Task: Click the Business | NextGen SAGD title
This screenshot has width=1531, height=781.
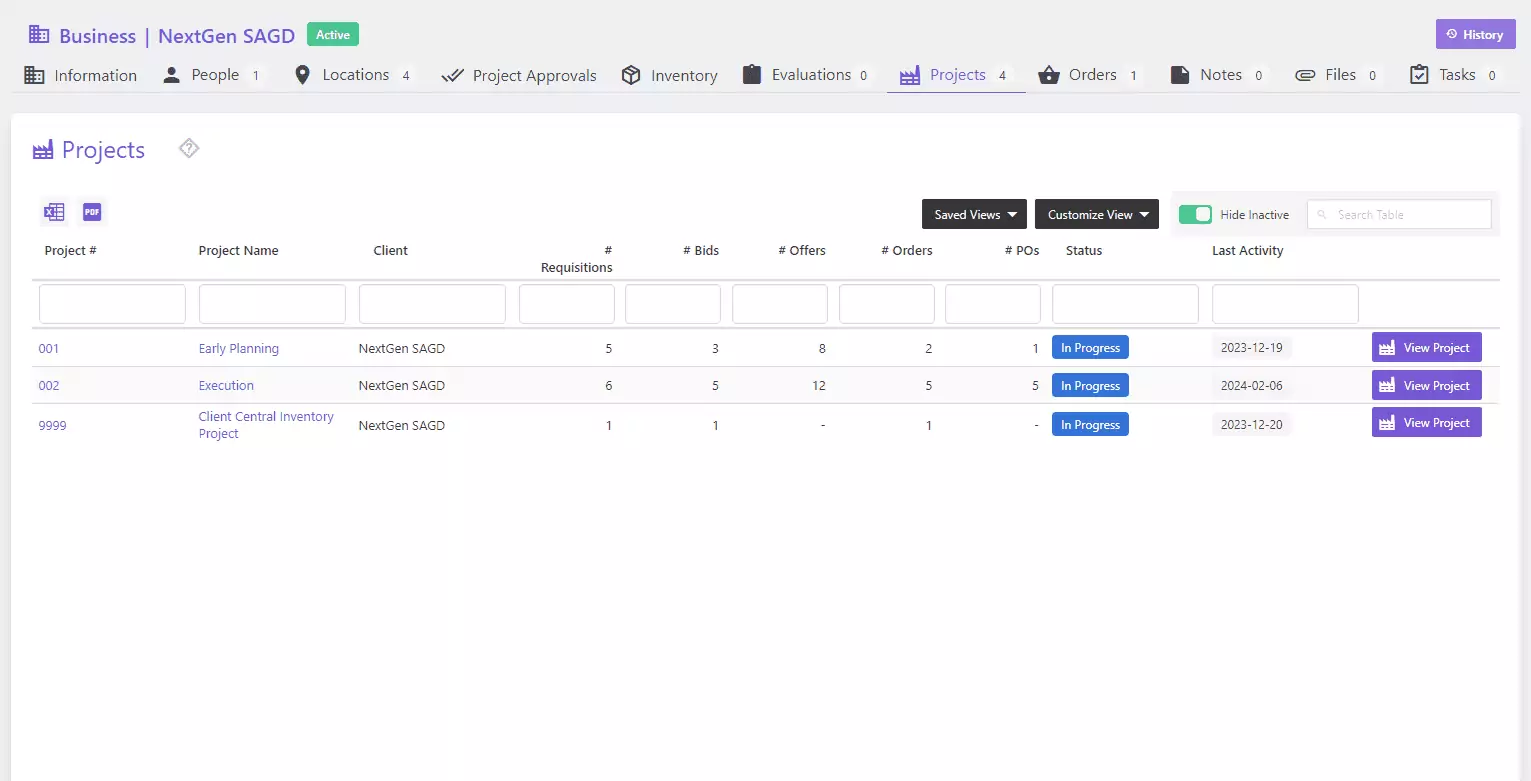Action: (x=177, y=36)
